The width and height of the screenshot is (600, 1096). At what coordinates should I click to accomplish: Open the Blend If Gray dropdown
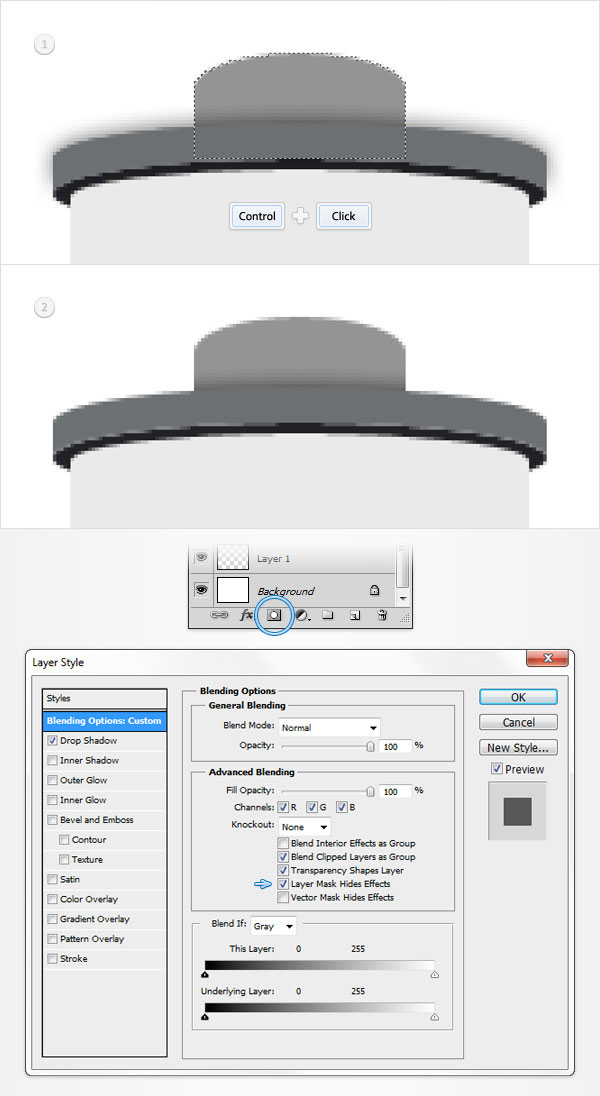point(274,925)
